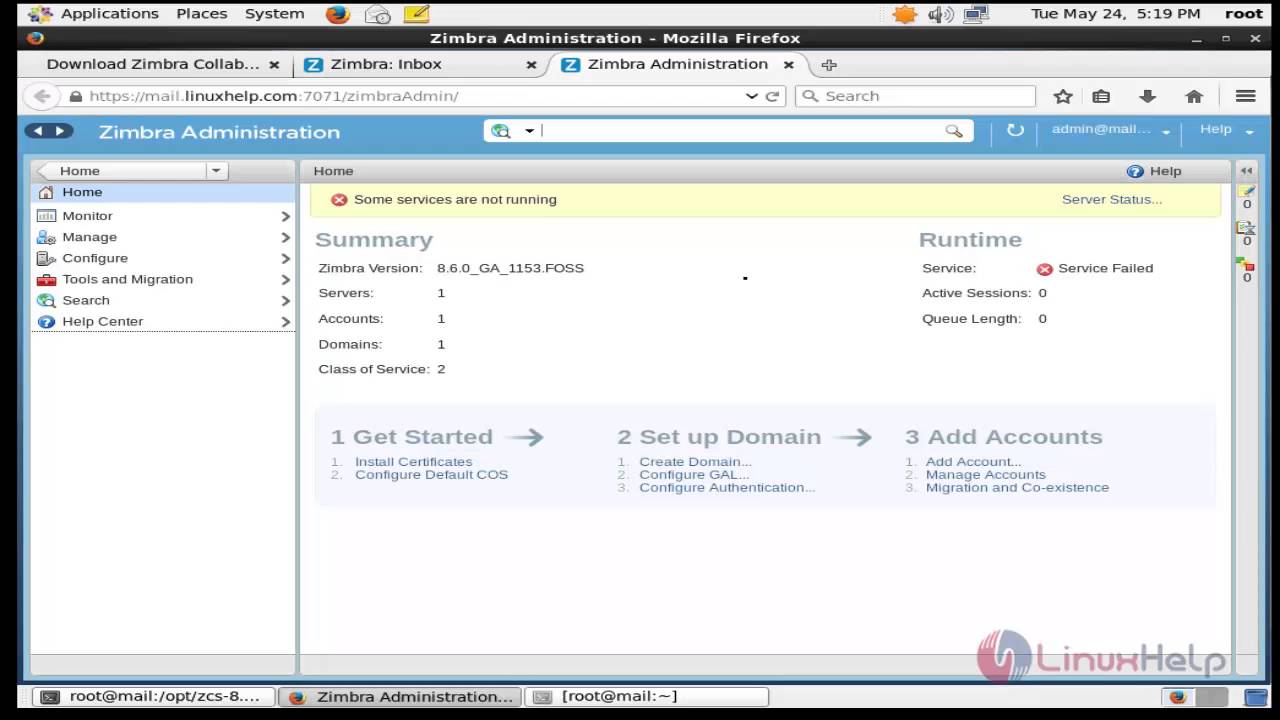Screen dimensions: 1280x720
Task: Expand the Monitor section arrow
Action: (285, 216)
